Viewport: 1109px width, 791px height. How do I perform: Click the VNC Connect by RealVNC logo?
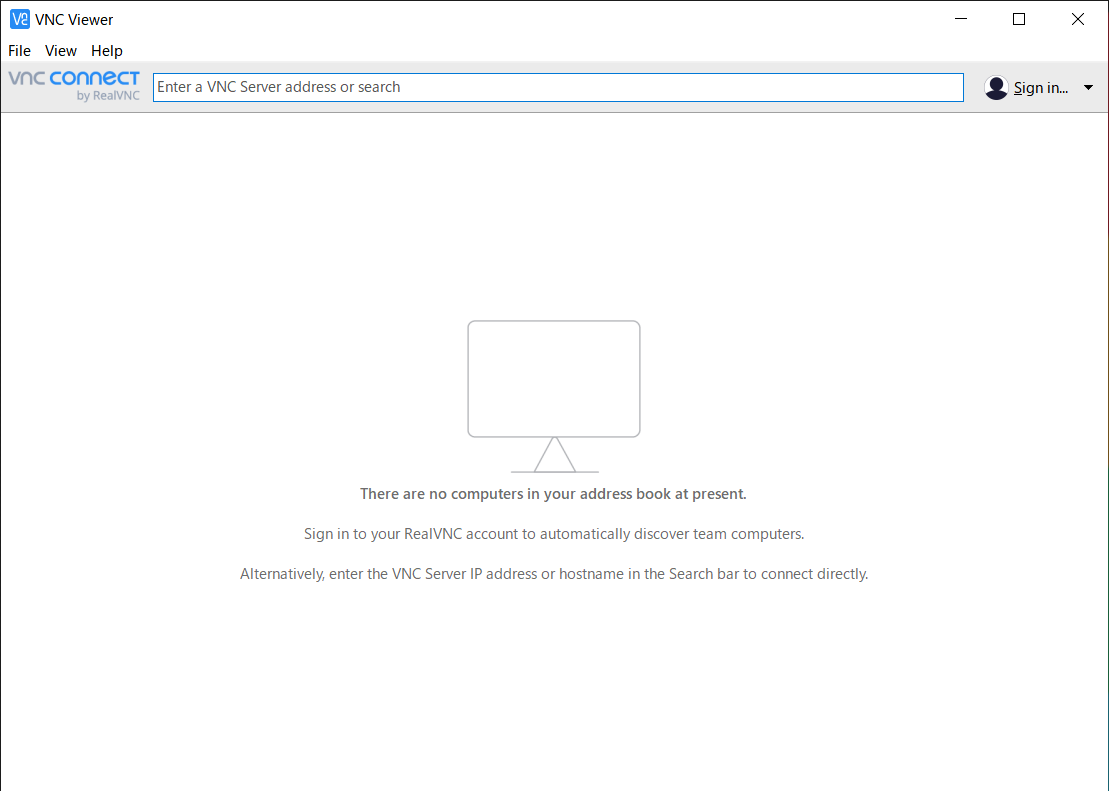[74, 86]
